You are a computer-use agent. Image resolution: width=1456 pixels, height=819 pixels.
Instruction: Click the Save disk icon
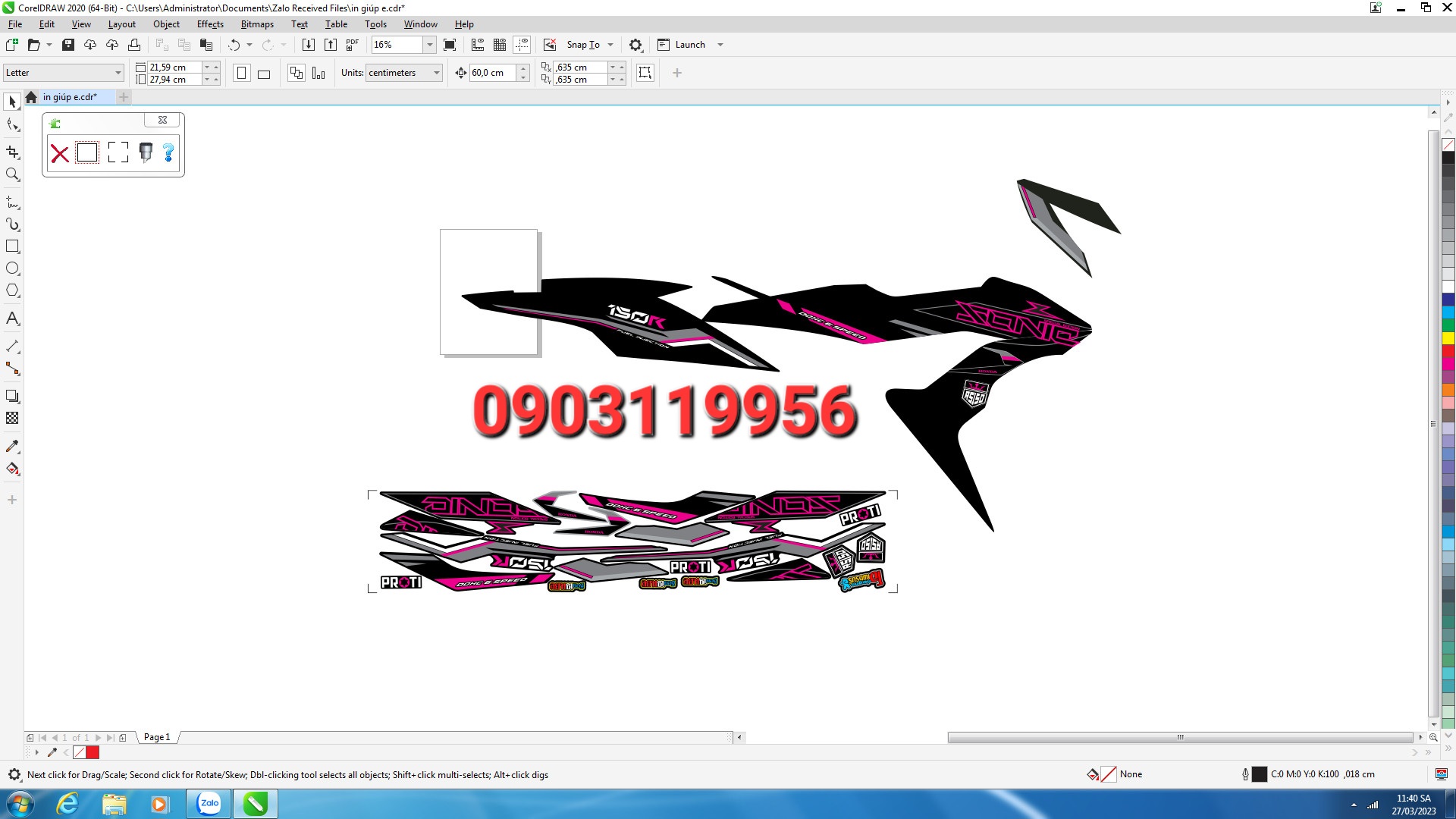(68, 45)
